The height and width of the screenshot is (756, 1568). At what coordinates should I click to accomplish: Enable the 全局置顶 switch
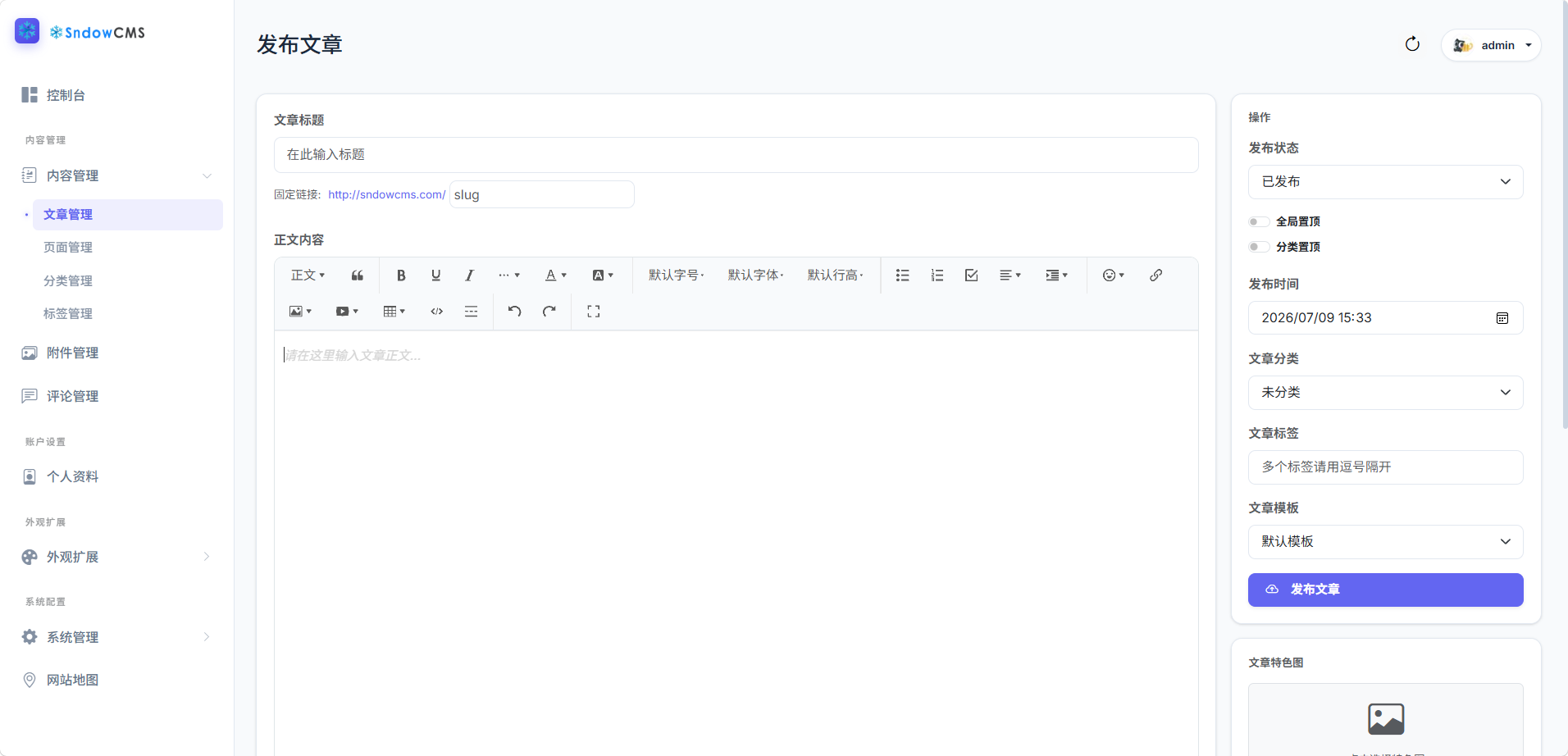click(x=1259, y=222)
